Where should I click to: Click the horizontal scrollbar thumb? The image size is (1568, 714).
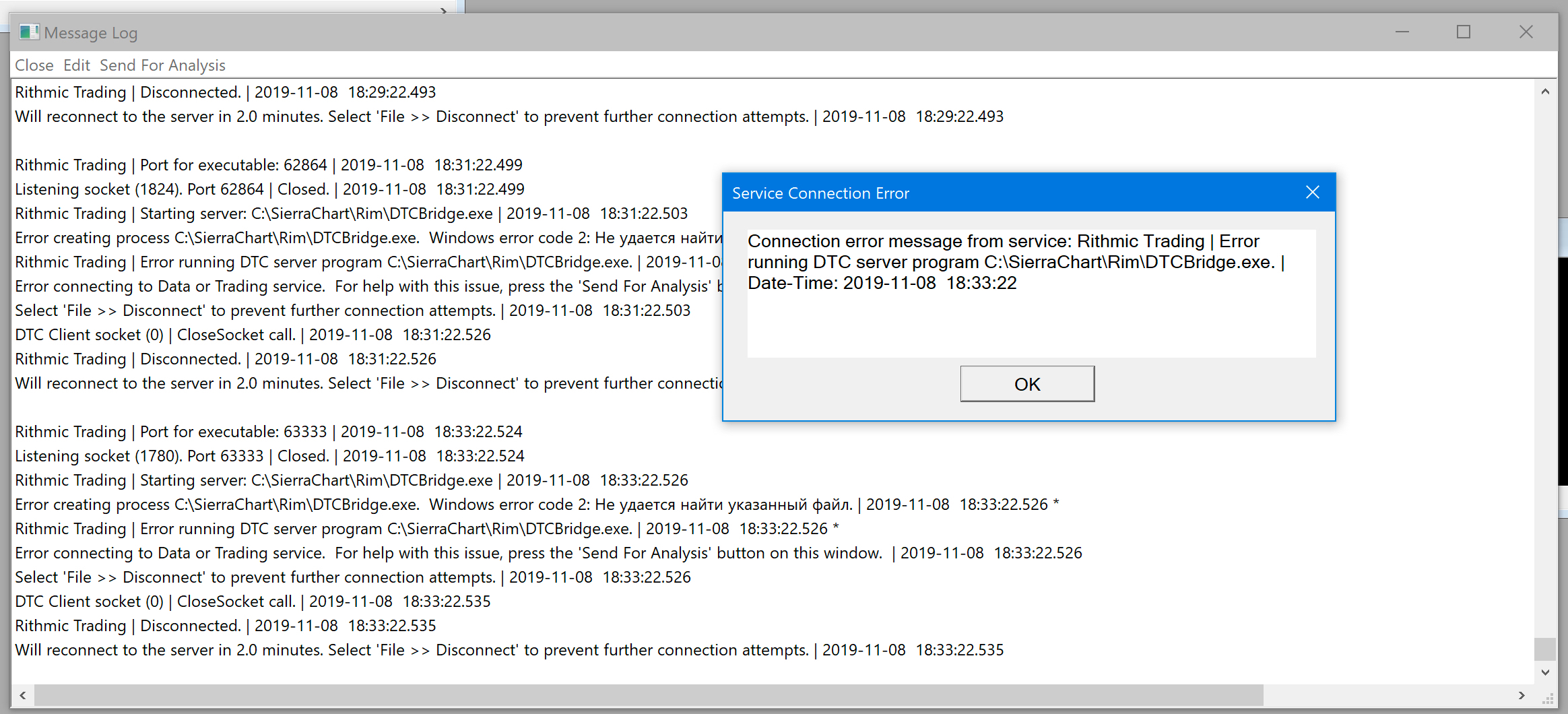(649, 695)
